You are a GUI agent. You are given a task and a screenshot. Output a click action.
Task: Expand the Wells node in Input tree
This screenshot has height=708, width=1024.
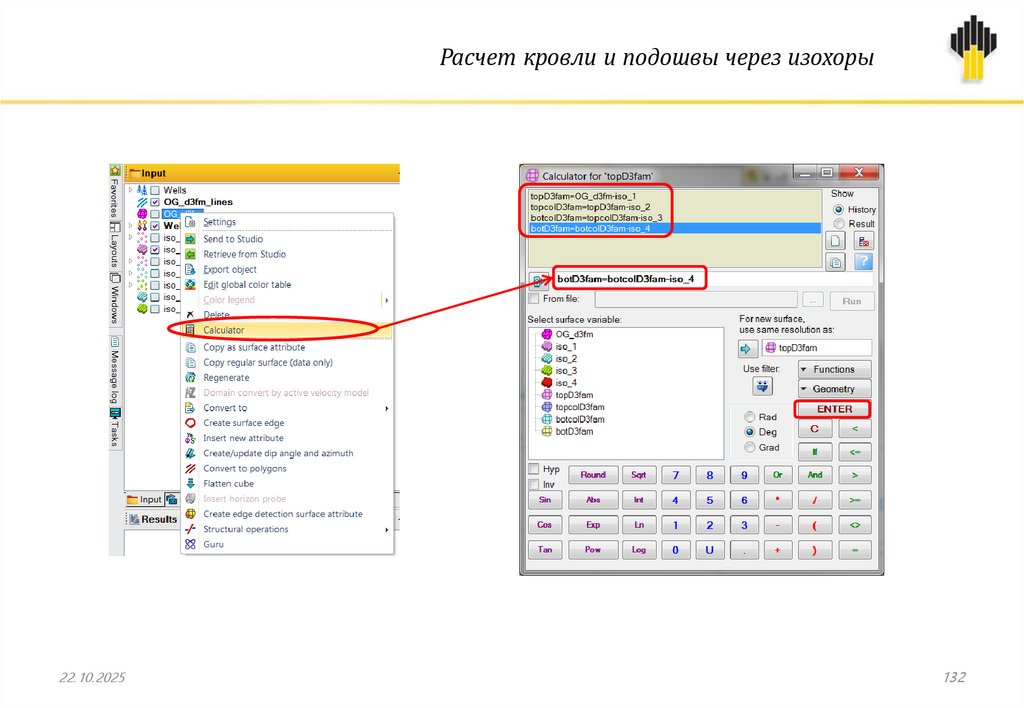pyautogui.click(x=131, y=190)
